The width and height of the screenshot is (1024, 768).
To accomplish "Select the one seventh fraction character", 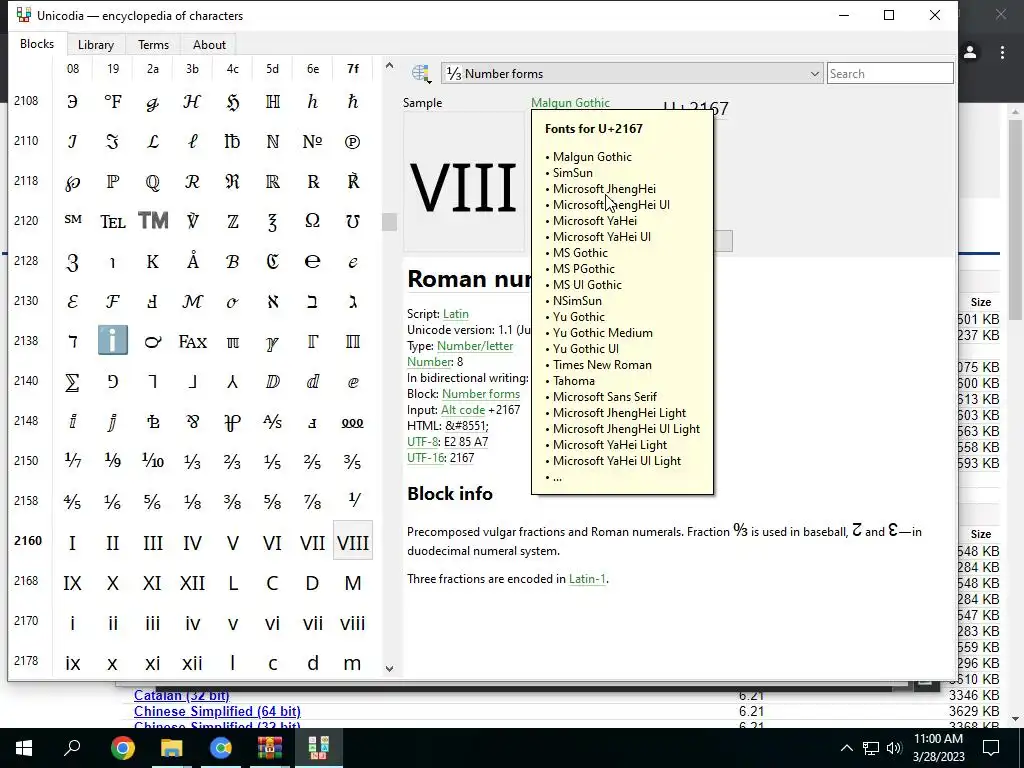I will coord(72,462).
